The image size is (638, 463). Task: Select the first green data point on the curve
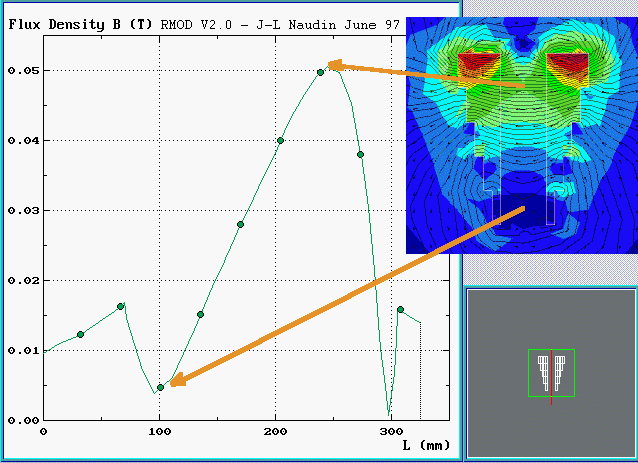pos(80,334)
